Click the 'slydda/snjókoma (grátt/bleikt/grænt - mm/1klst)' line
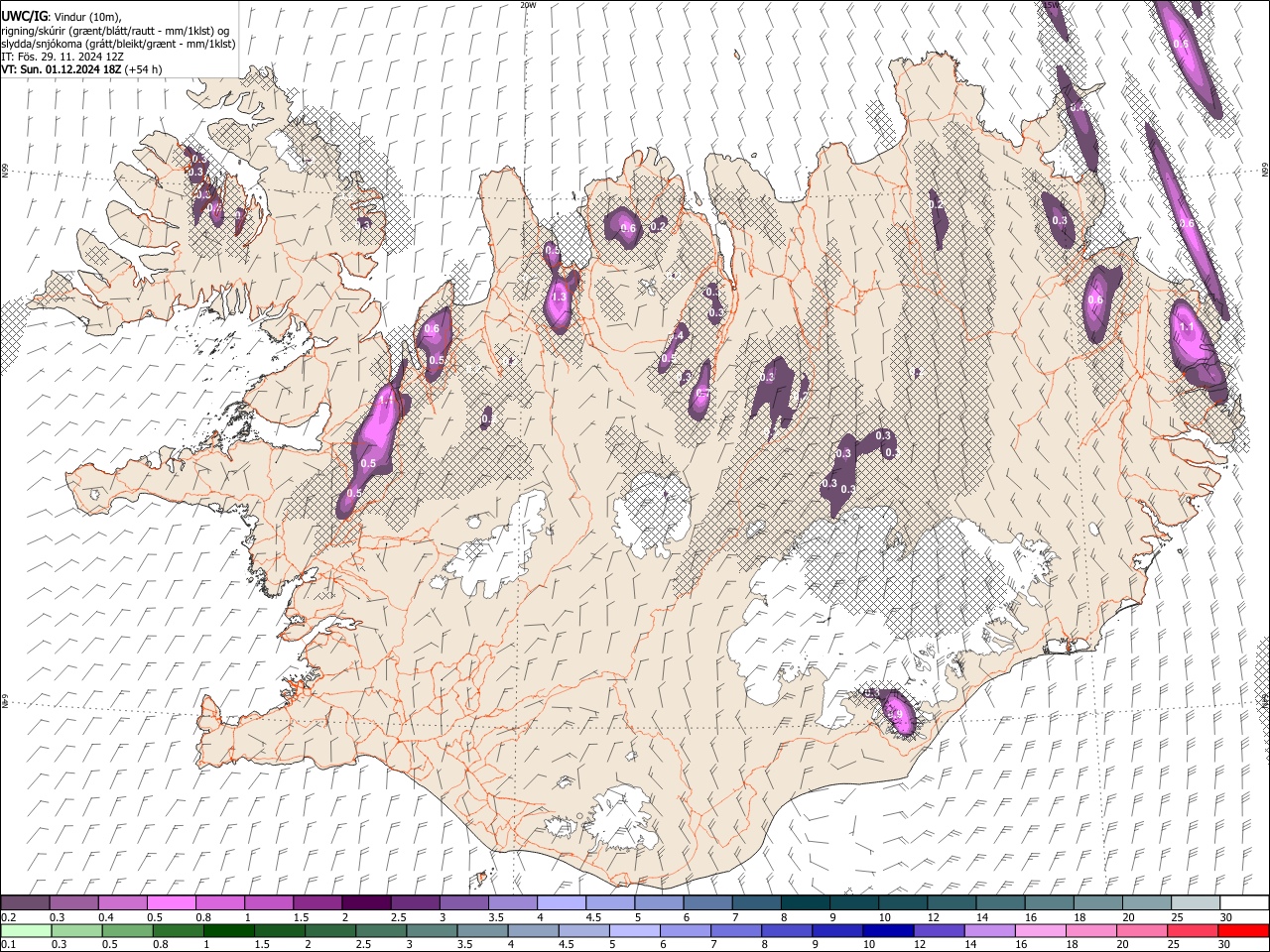This screenshot has height=952, width=1270. coord(118,44)
